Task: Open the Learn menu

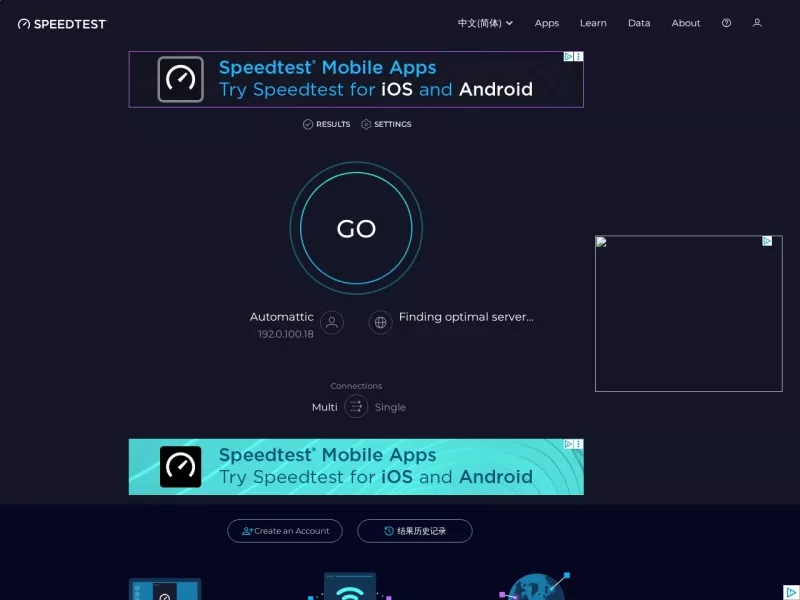Action: click(x=593, y=23)
